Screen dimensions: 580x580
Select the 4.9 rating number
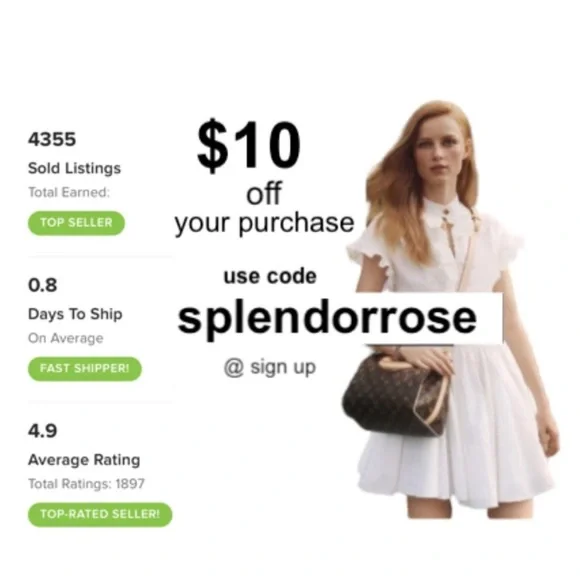pos(43,431)
